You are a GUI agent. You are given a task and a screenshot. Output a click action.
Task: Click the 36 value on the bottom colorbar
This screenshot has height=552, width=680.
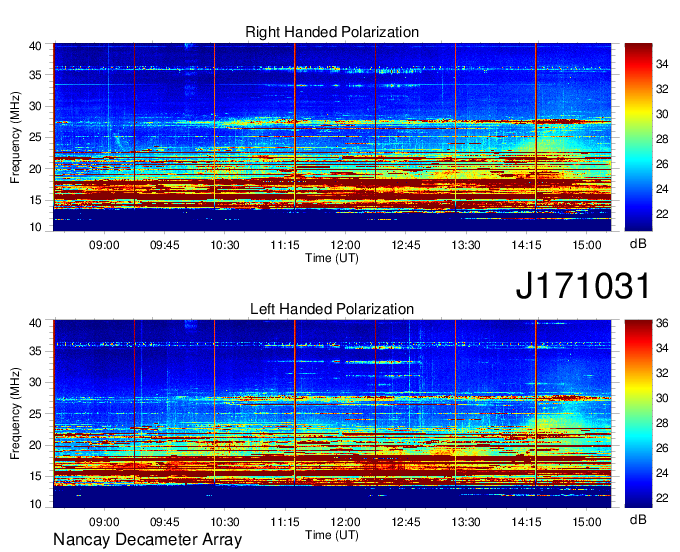click(x=662, y=323)
